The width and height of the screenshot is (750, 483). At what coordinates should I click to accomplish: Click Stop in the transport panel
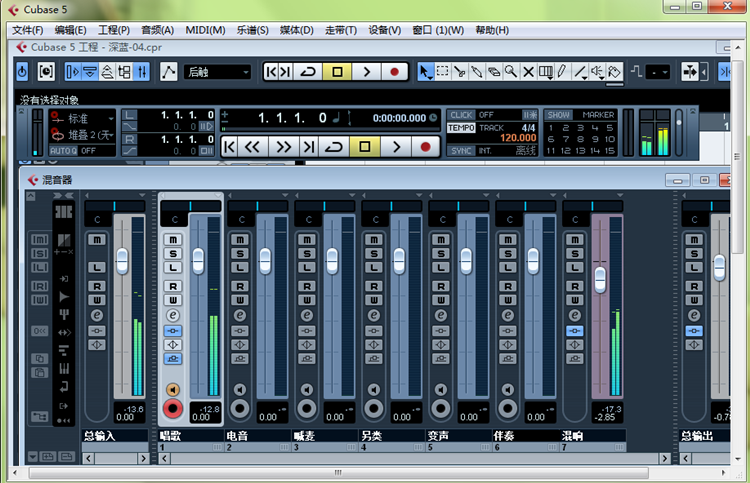click(364, 146)
